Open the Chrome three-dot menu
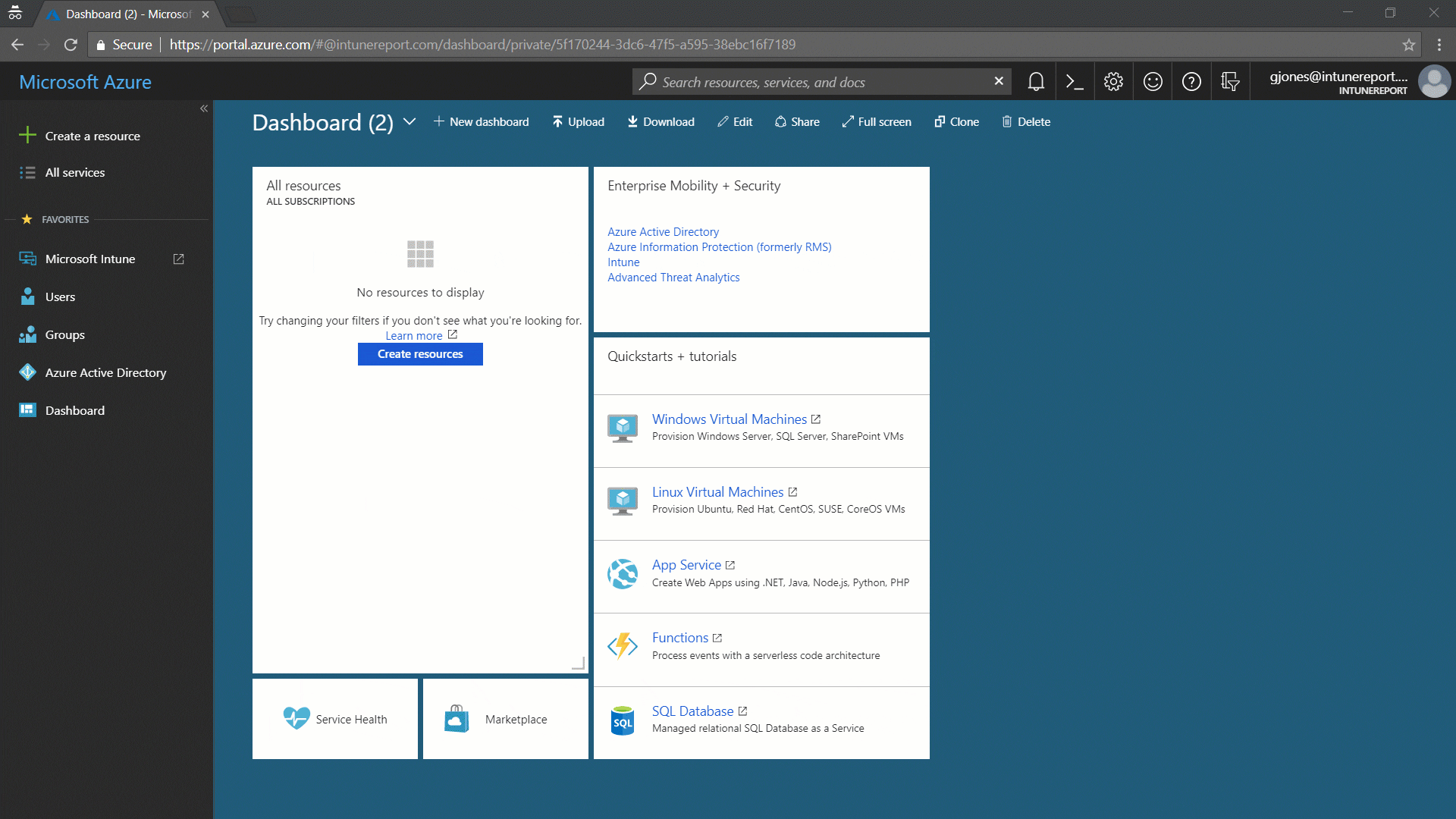1456x819 pixels. [1439, 45]
